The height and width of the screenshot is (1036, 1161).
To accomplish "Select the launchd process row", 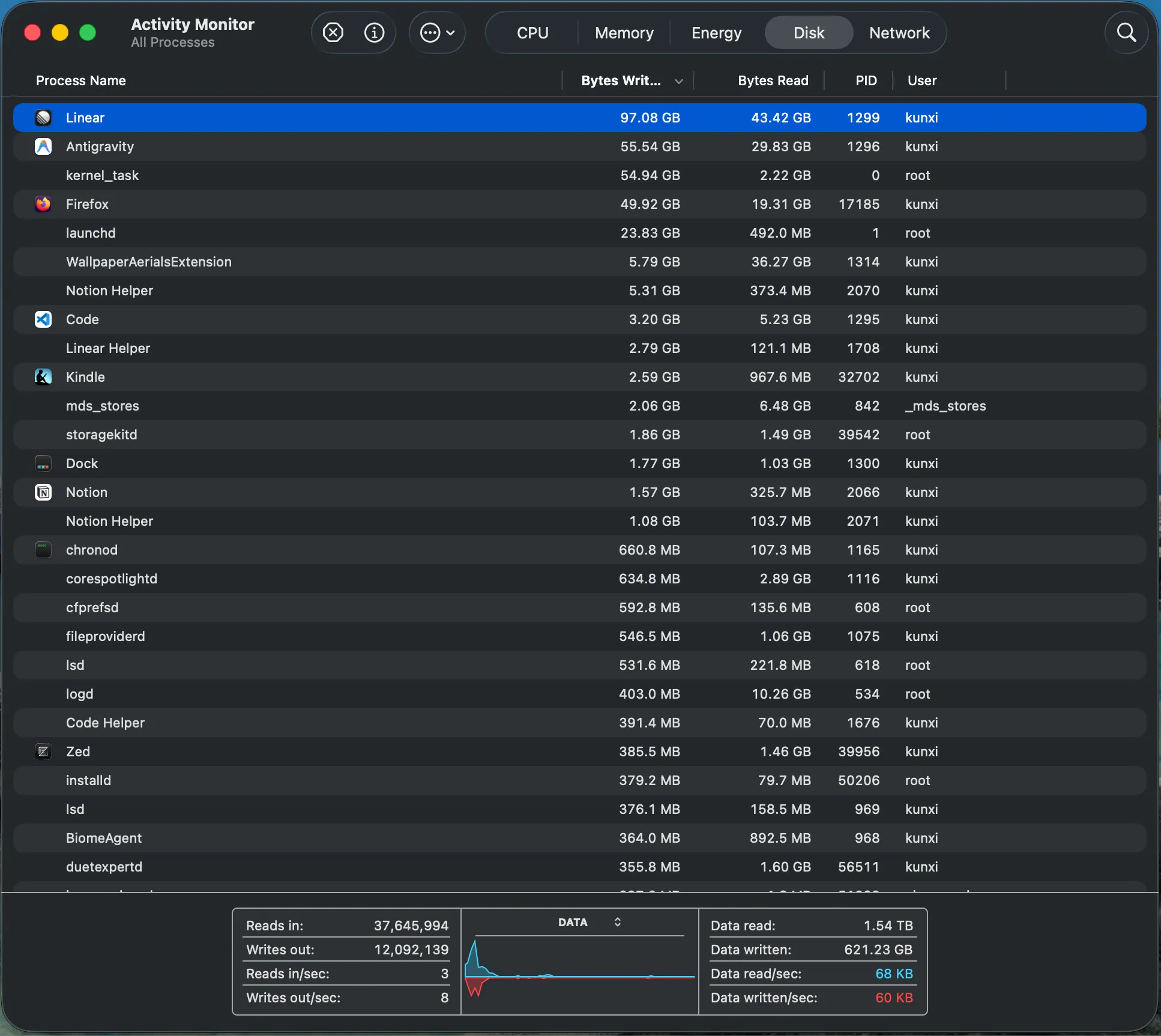I will tap(580, 233).
